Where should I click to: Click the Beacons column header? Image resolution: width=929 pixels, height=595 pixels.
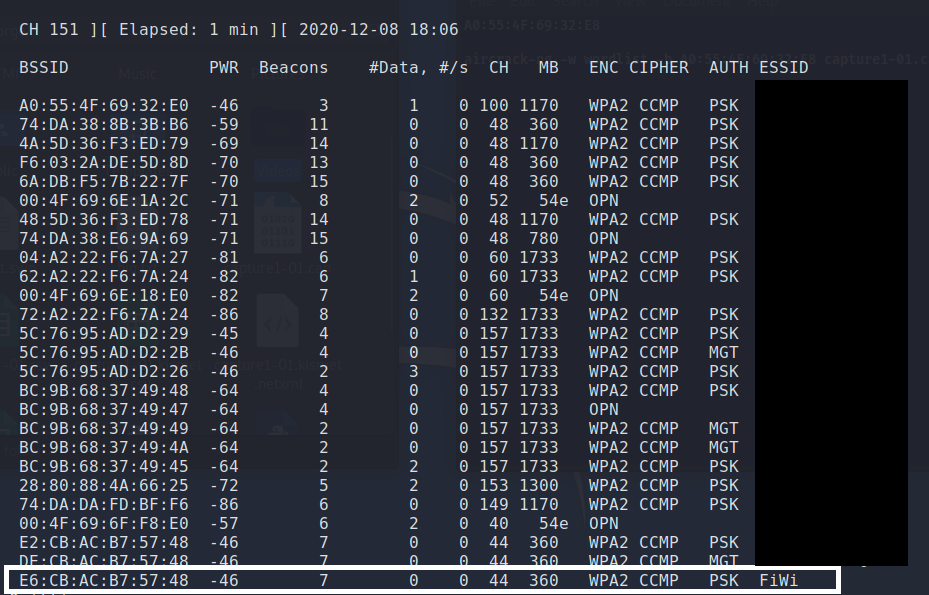click(293, 68)
